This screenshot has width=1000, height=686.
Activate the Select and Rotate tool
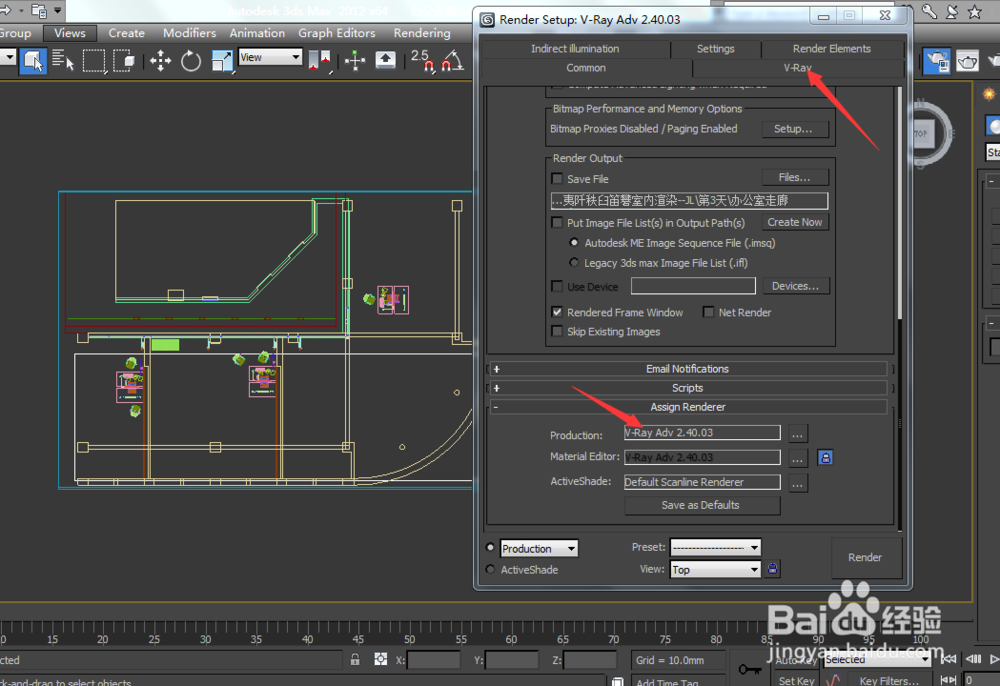coord(191,61)
